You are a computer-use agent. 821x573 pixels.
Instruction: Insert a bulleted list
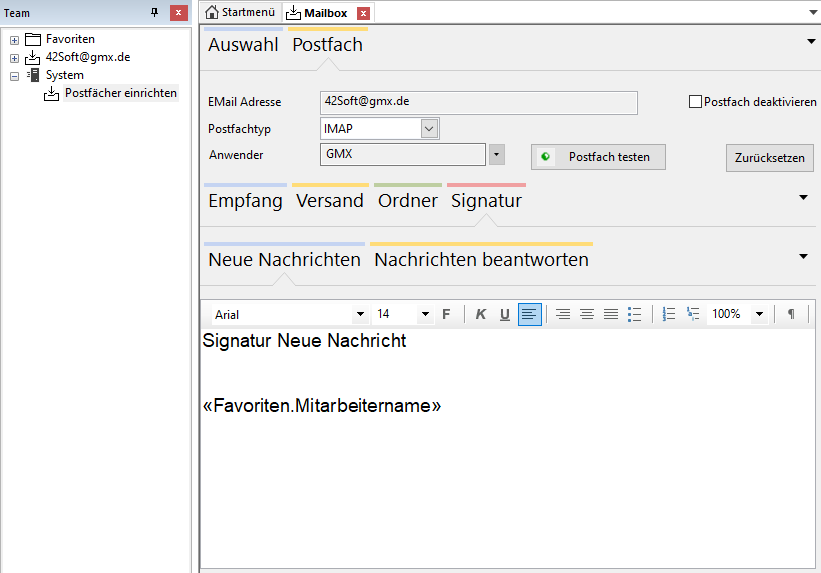[x=634, y=314]
